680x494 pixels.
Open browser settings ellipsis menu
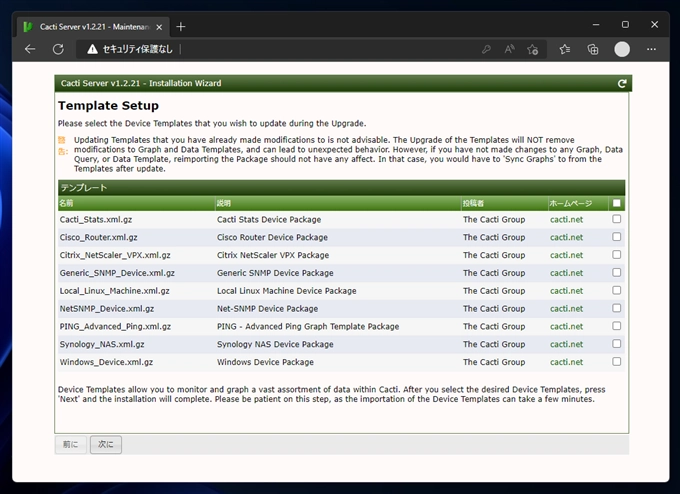[x=651, y=49]
